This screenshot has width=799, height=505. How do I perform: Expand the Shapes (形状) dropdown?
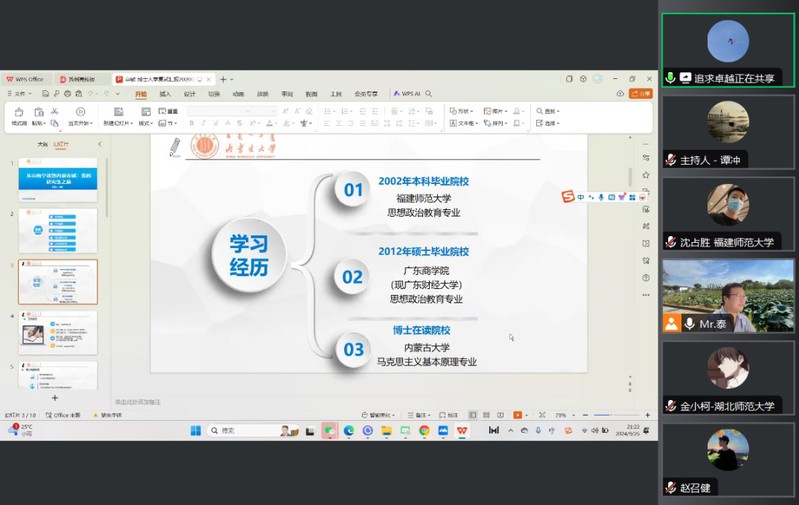[461, 111]
